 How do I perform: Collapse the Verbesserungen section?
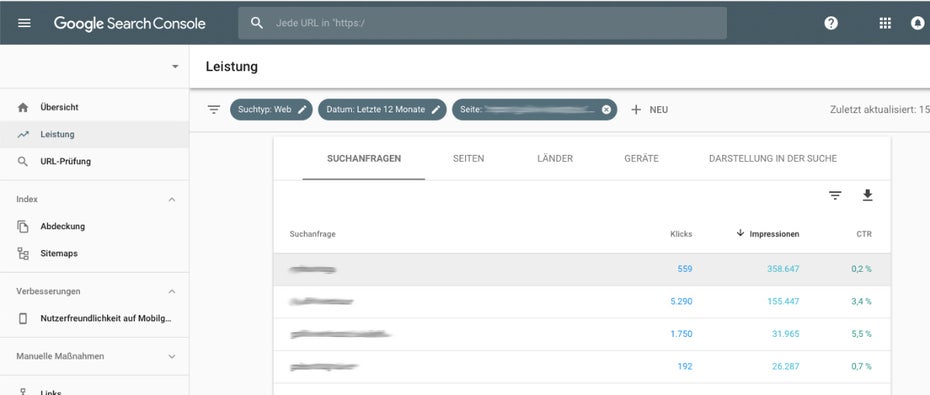(172, 292)
